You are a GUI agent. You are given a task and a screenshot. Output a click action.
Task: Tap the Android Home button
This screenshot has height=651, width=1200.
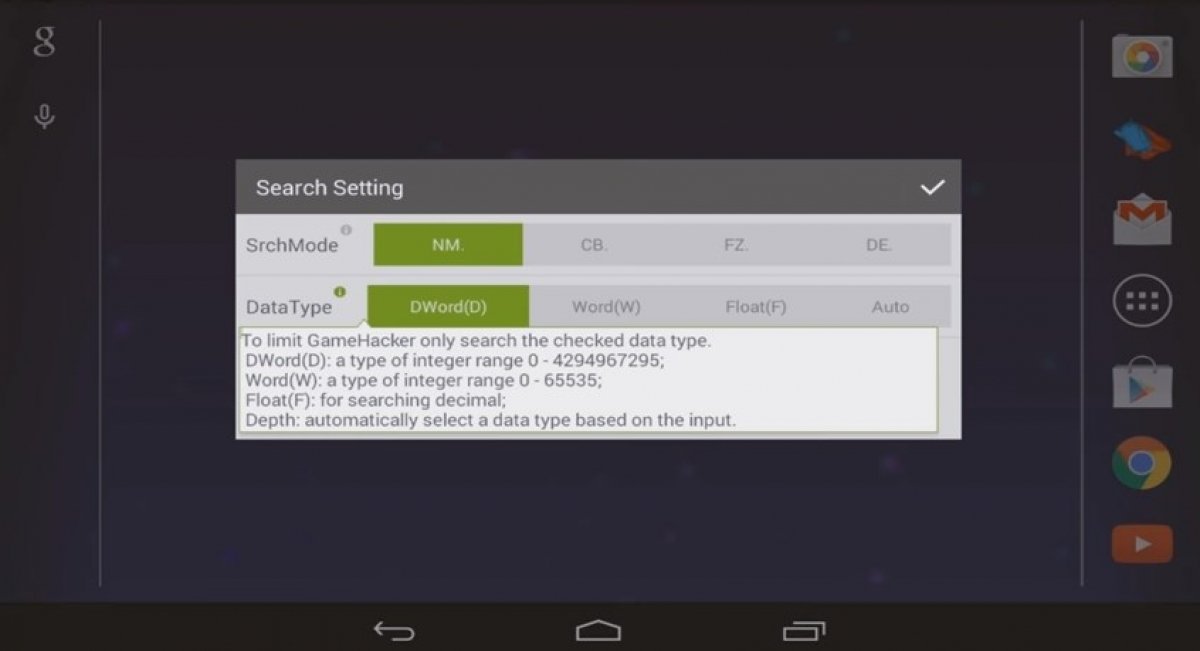[598, 630]
